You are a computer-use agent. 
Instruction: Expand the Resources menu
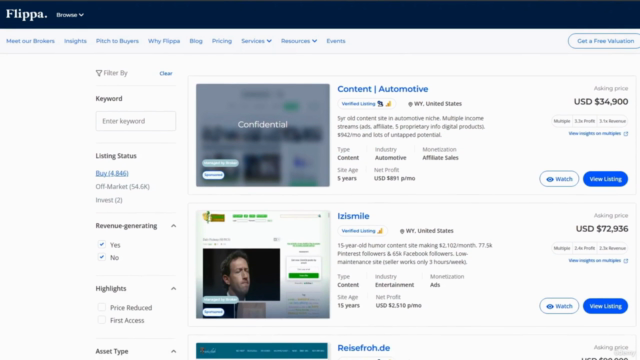tap(299, 41)
